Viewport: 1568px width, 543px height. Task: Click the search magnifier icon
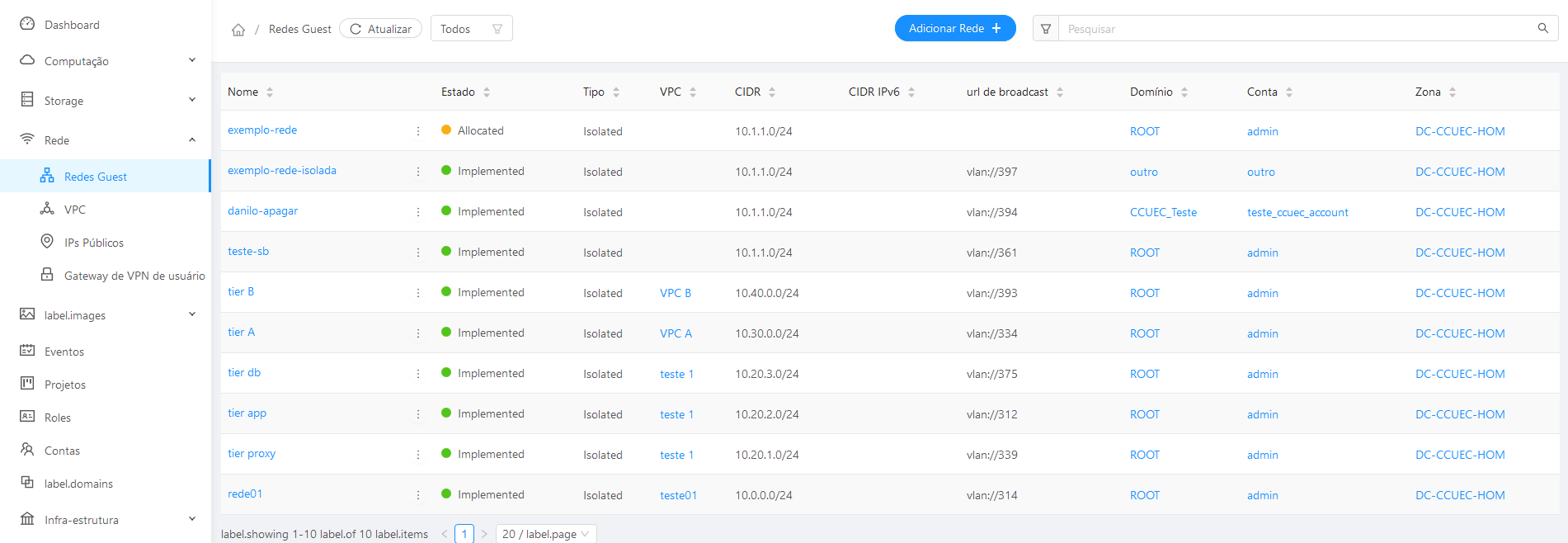point(1542,28)
